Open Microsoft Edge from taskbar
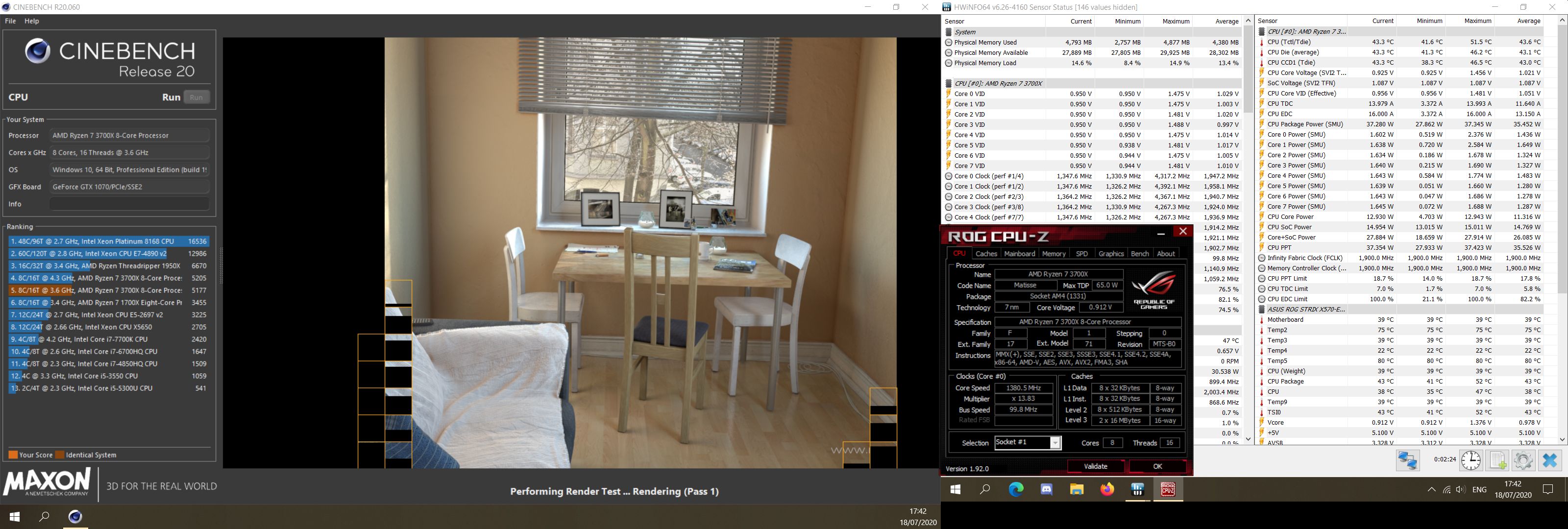 (1016, 489)
